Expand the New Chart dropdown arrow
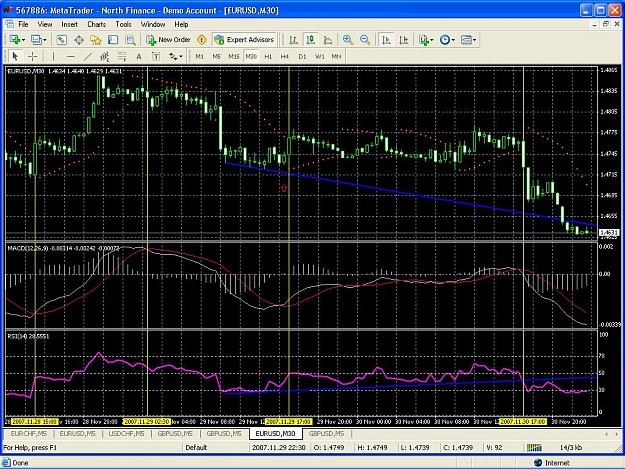Viewport: 625px width, 469px height. tap(24, 40)
